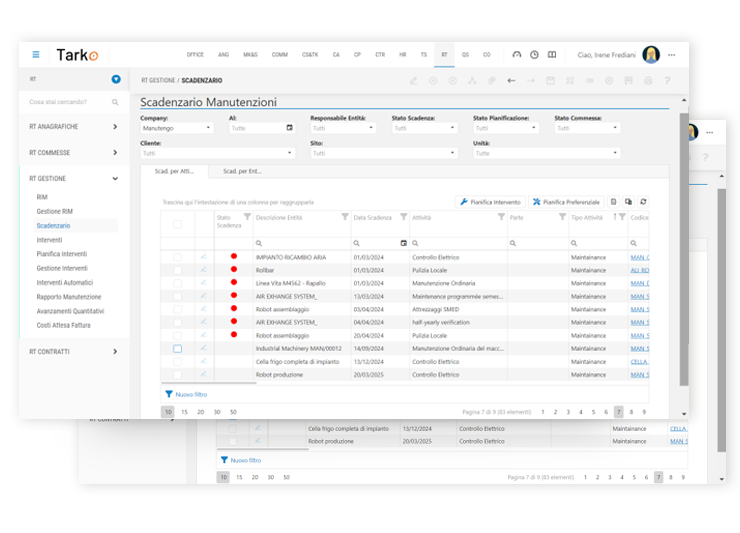Screen dimensions: 740x533
Task: Click the edit pencil for IMPIANTO RICAMBIO ARIA
Action: [x=204, y=257]
